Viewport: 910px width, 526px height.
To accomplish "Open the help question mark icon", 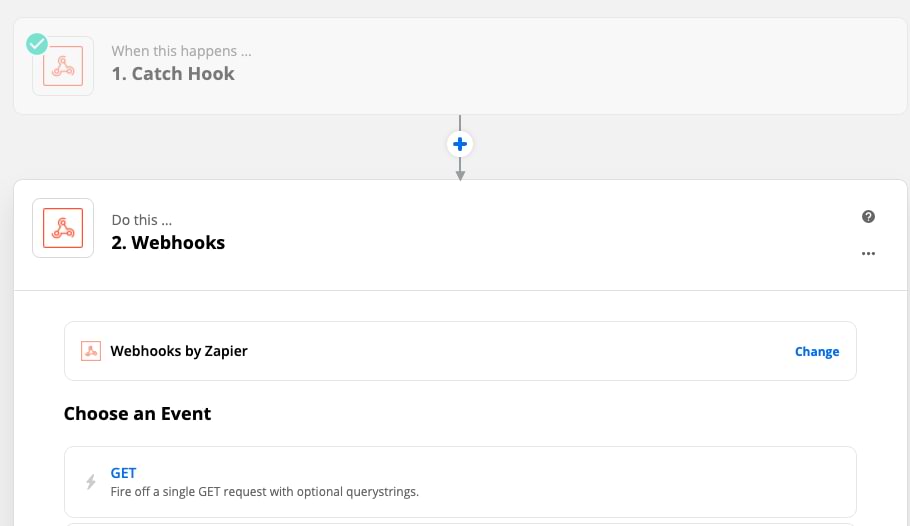I will (868, 217).
